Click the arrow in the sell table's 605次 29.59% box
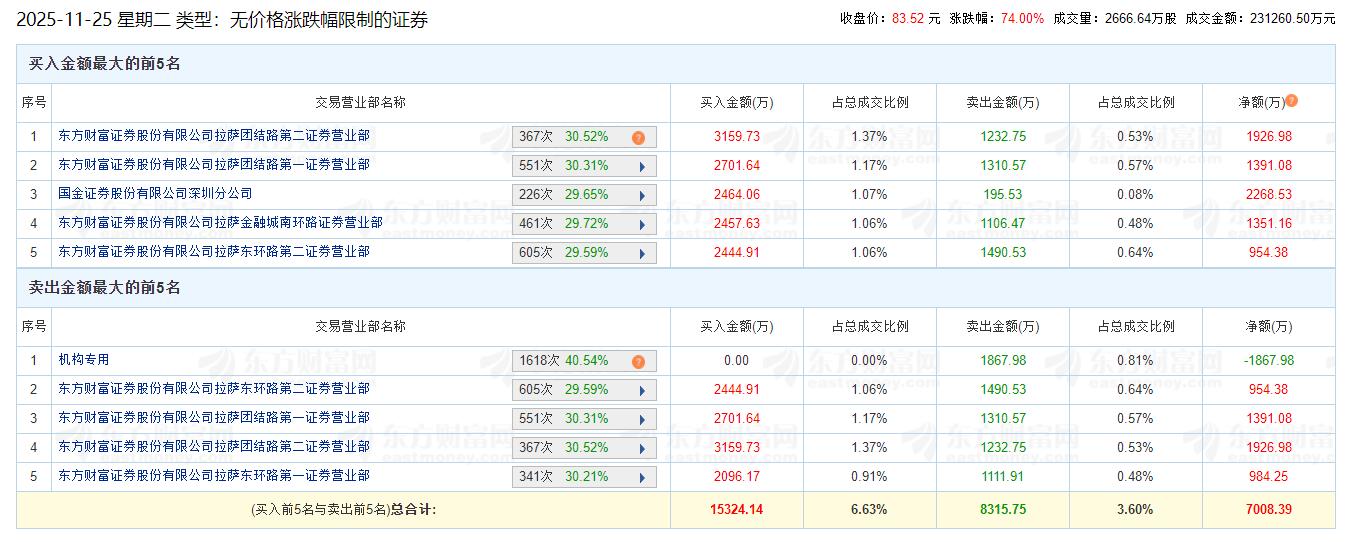Image resolution: width=1353 pixels, height=542 pixels. (x=641, y=390)
